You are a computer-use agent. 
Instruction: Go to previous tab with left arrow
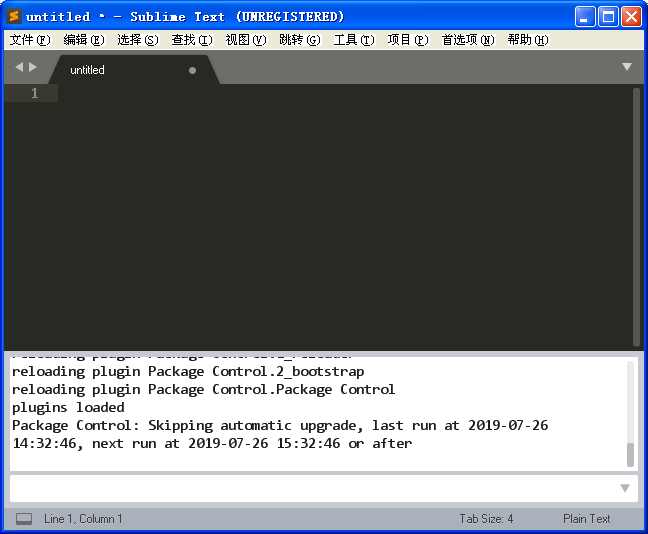[x=19, y=67]
